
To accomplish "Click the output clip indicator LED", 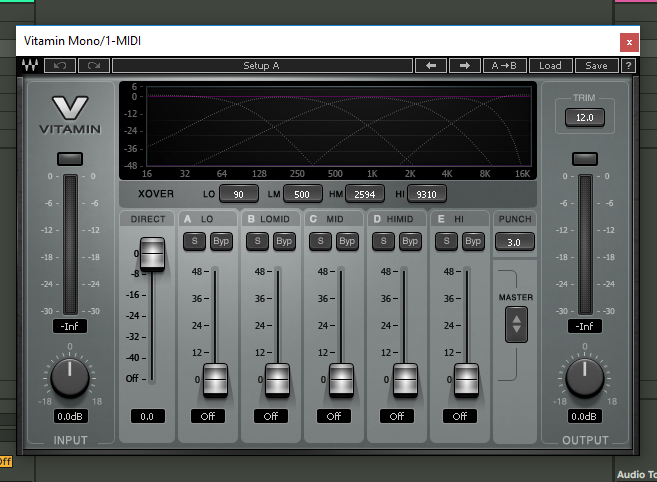I will tap(585, 158).
